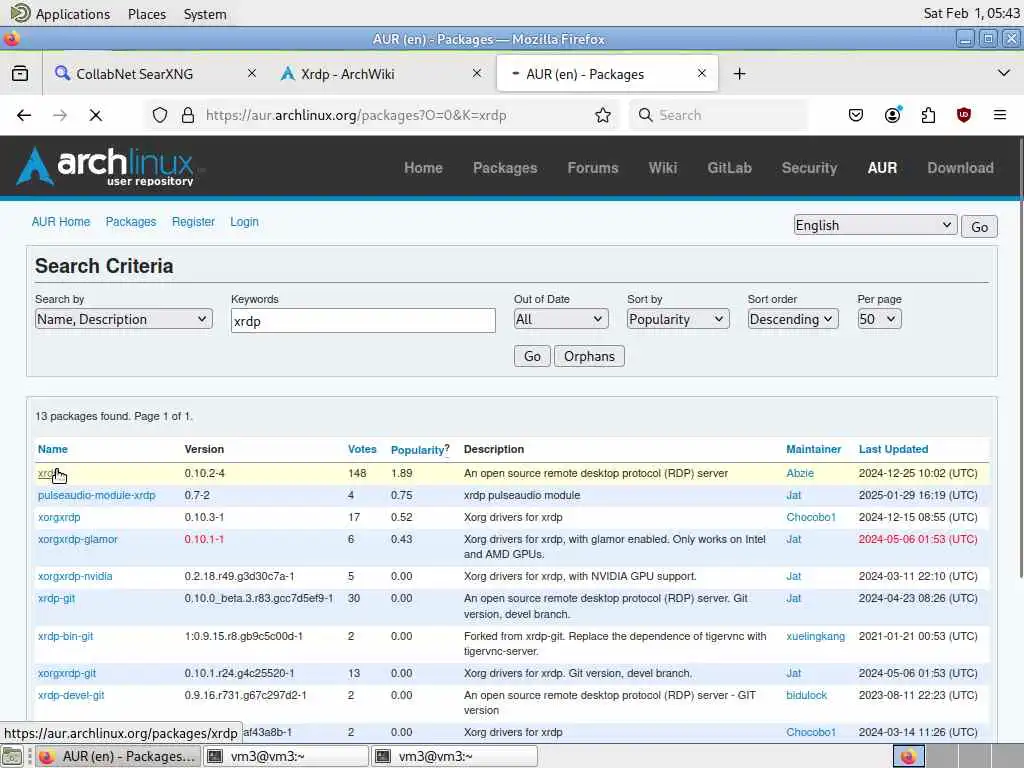Open a new tab with the plus button

tap(739, 74)
